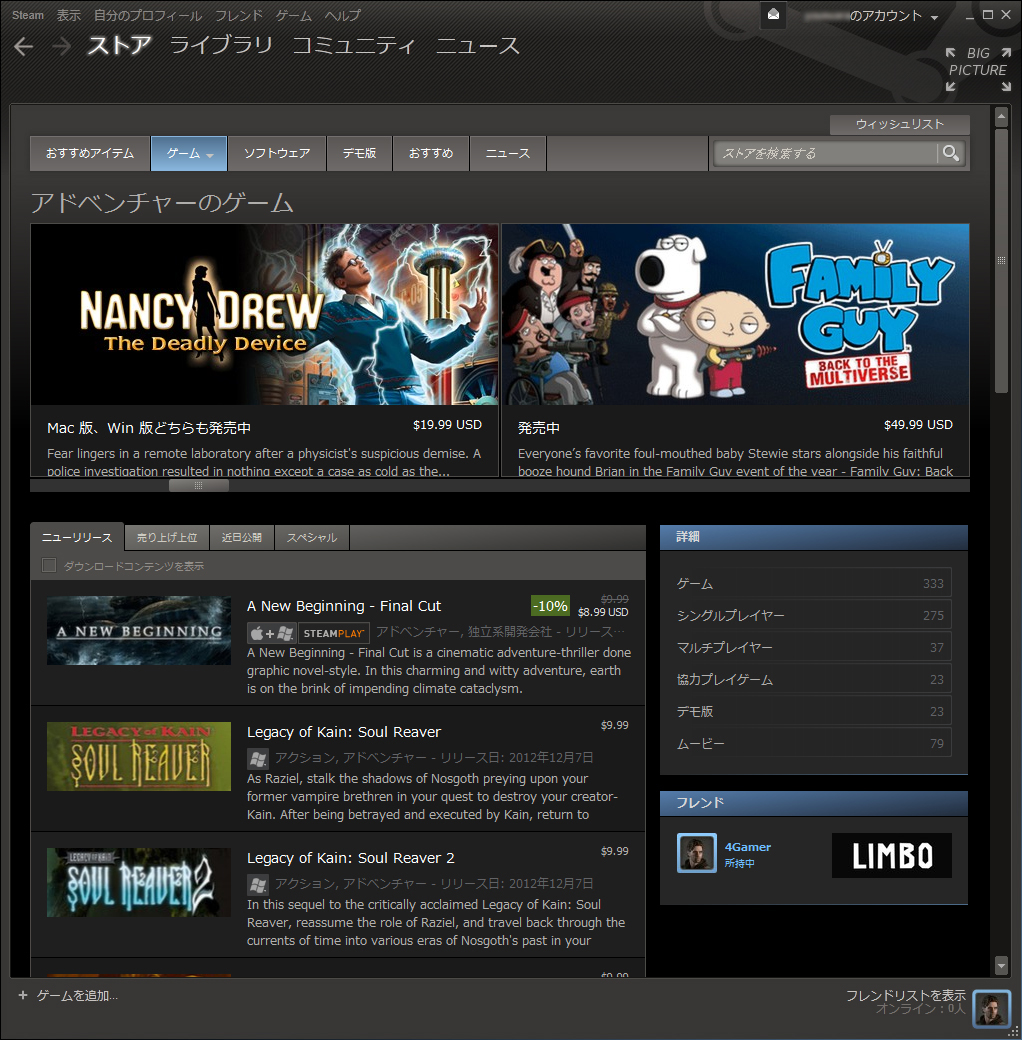Open the inbox envelope icon
The image size is (1022, 1040).
click(773, 15)
